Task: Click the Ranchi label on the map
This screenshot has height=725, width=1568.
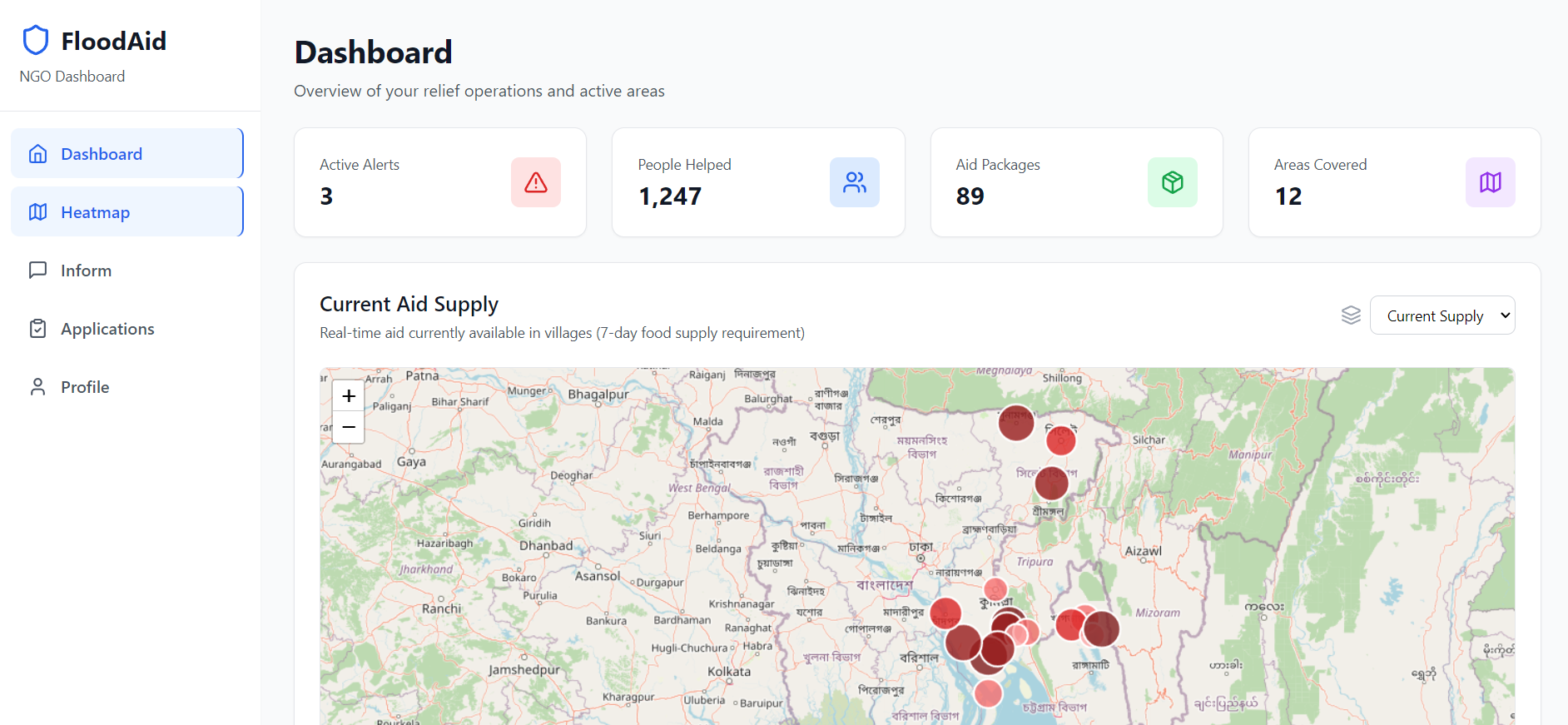Action: [x=441, y=608]
